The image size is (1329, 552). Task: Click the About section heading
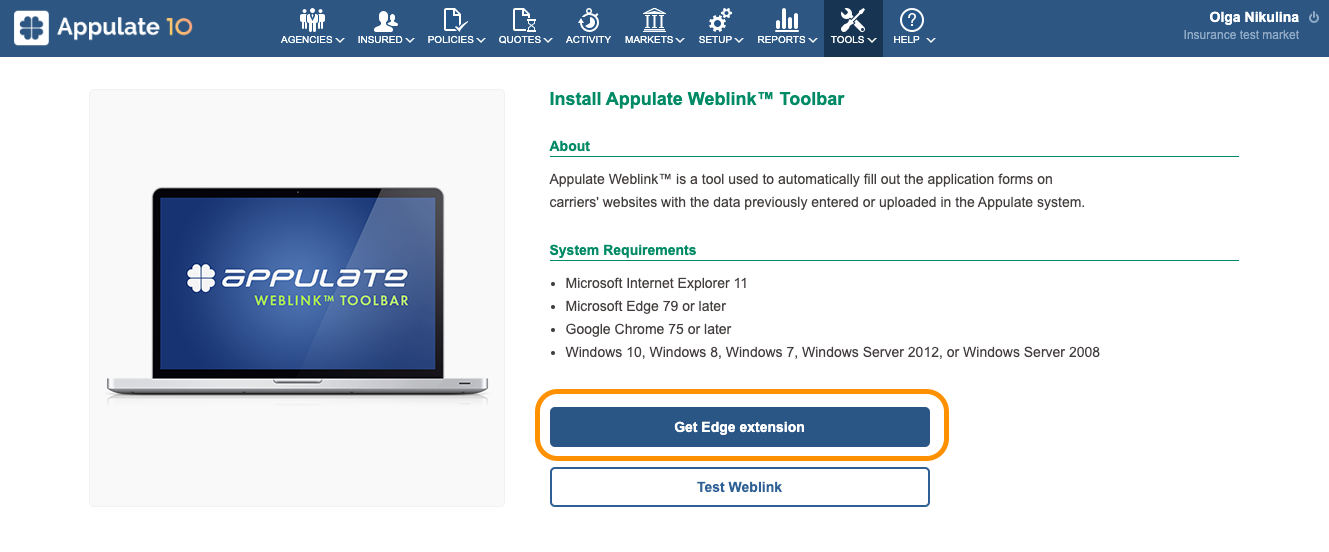570,146
